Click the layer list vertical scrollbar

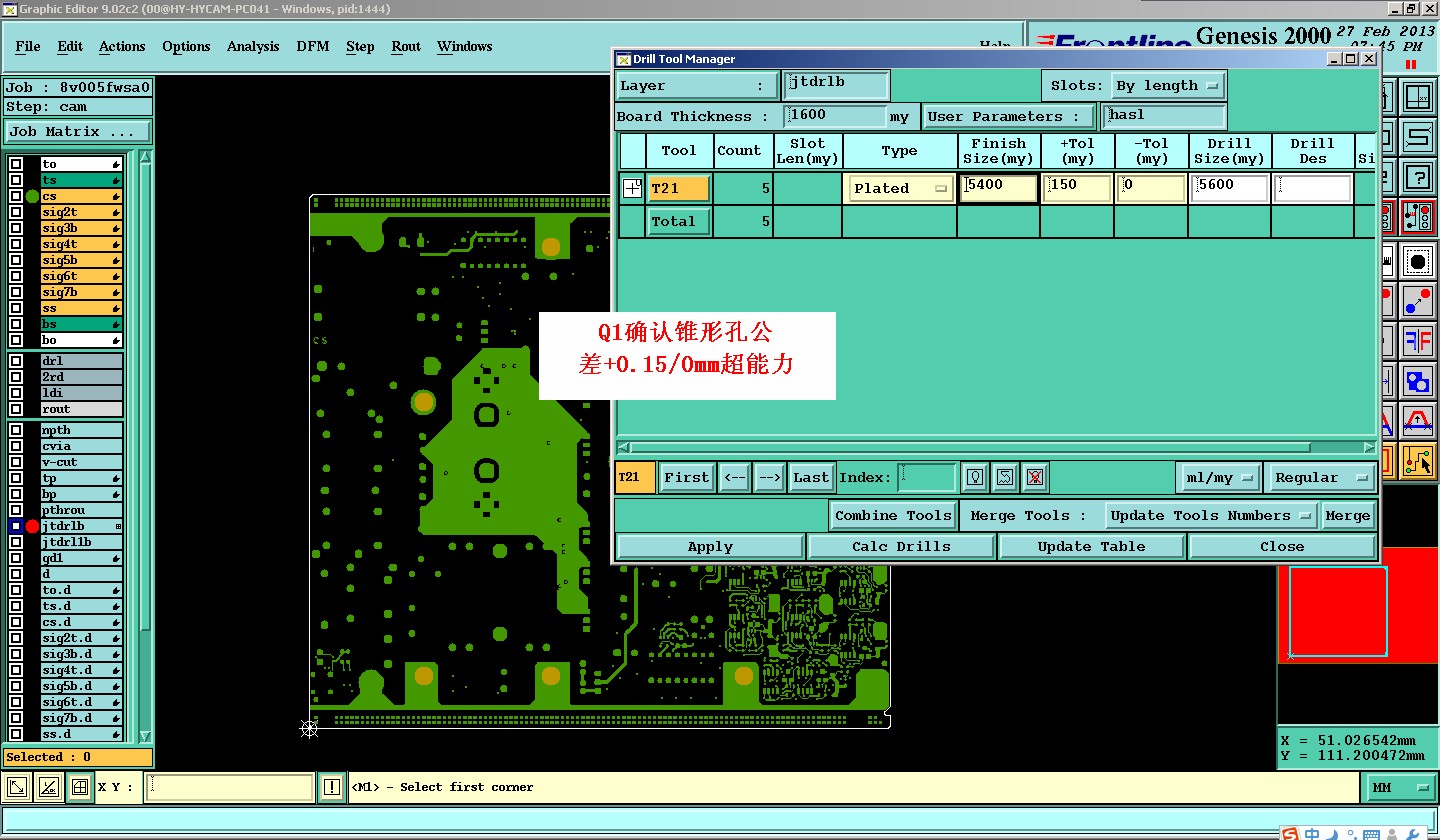click(x=145, y=446)
